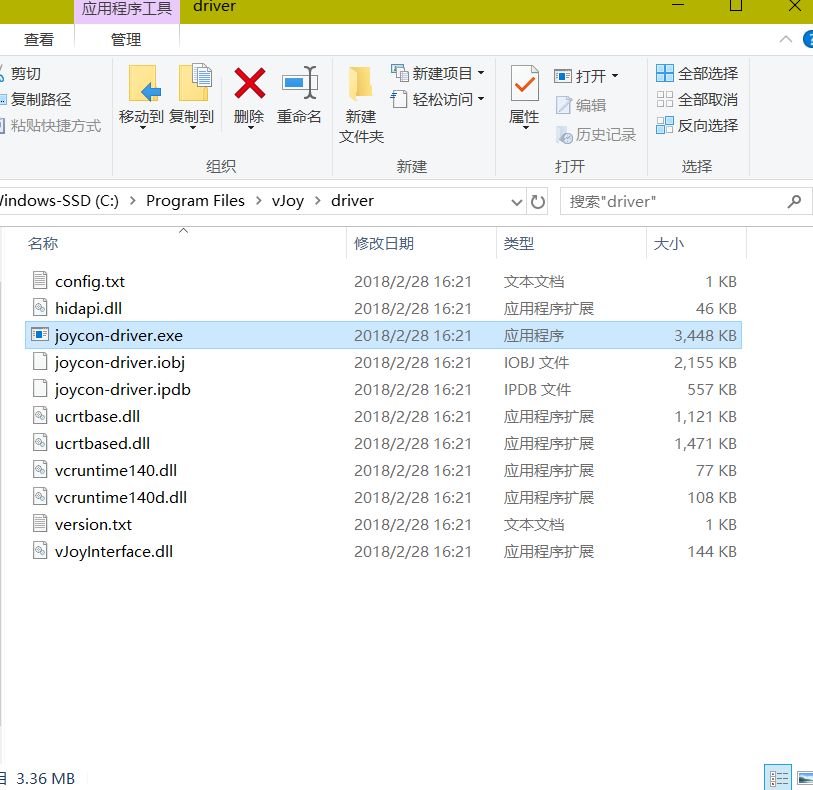
Task: Select the config.txt file
Action: click(90, 282)
